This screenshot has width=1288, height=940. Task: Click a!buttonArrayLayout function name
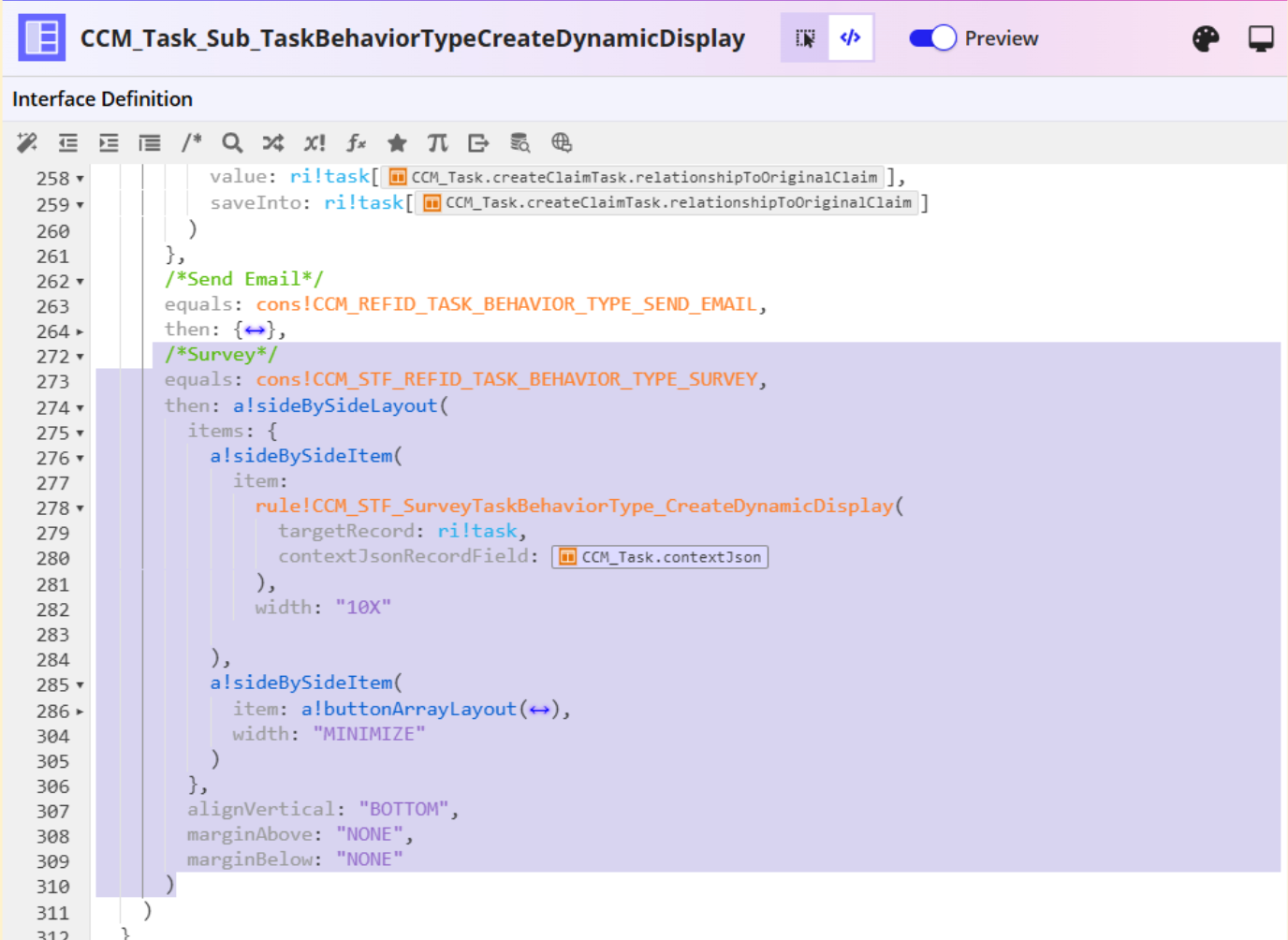408,709
